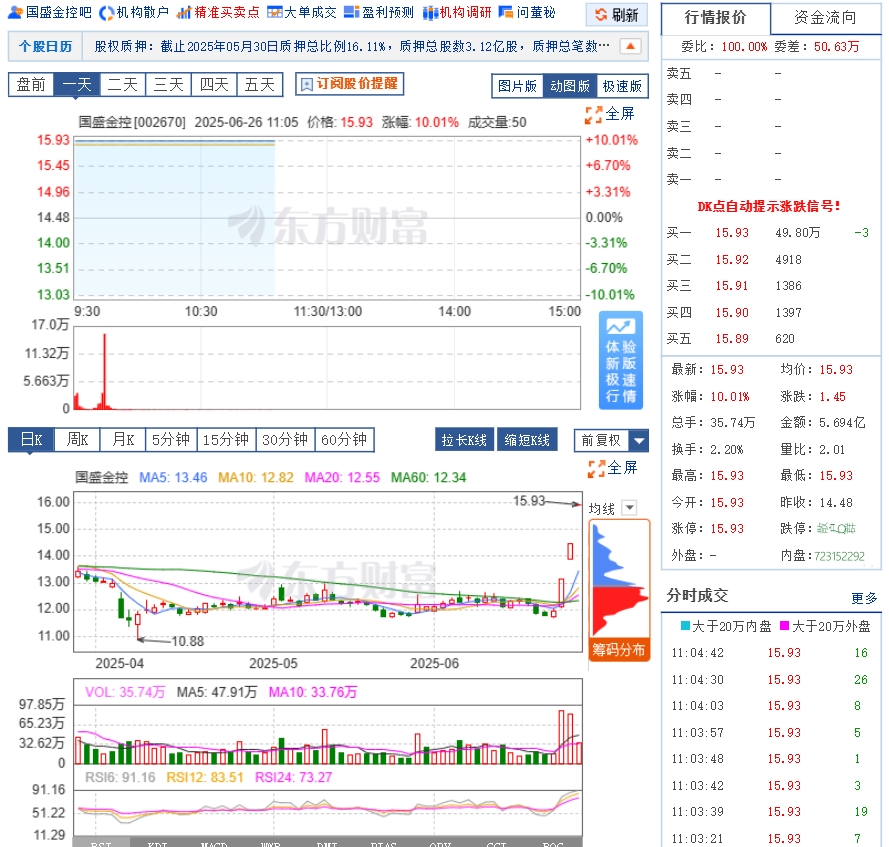Open 盈利预测 earnings forecast

[x=379, y=12]
